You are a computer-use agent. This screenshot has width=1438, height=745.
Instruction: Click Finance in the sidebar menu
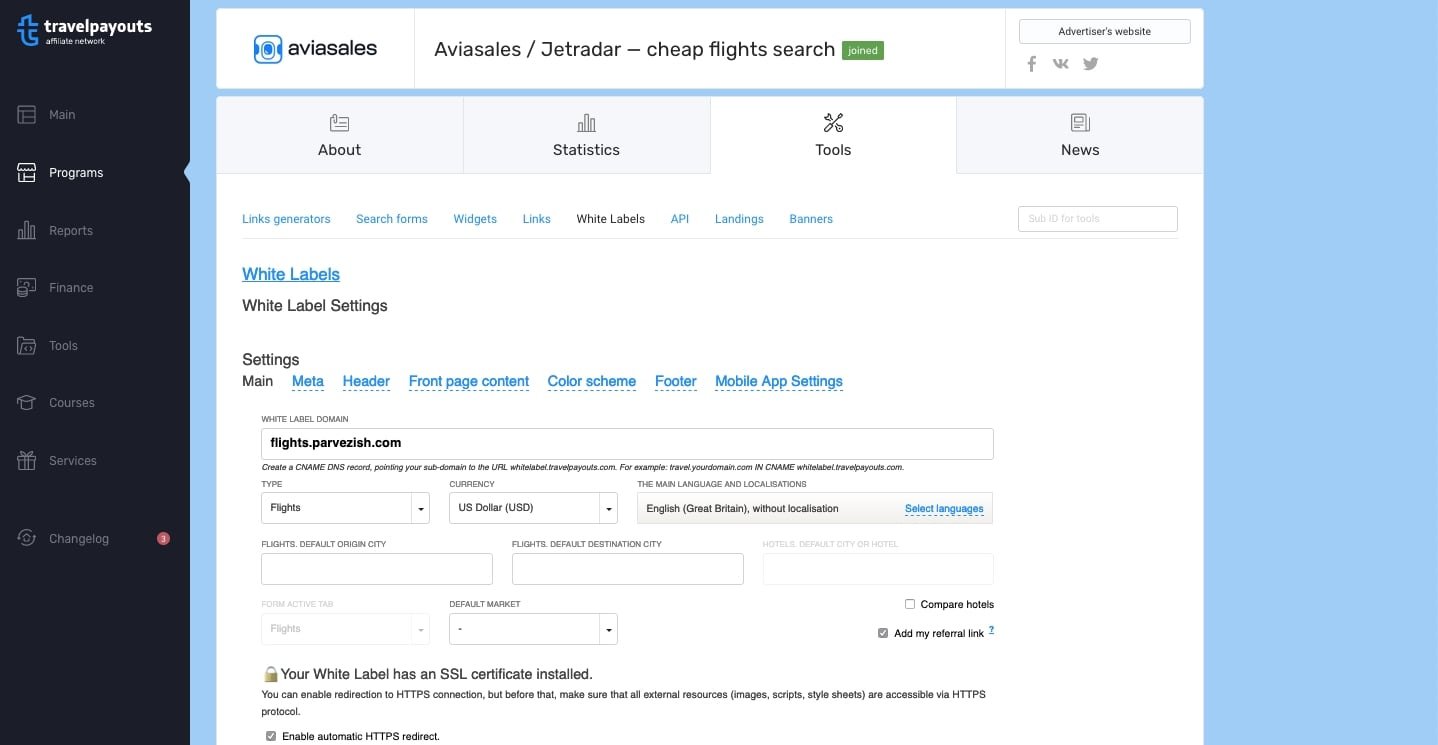(71, 288)
